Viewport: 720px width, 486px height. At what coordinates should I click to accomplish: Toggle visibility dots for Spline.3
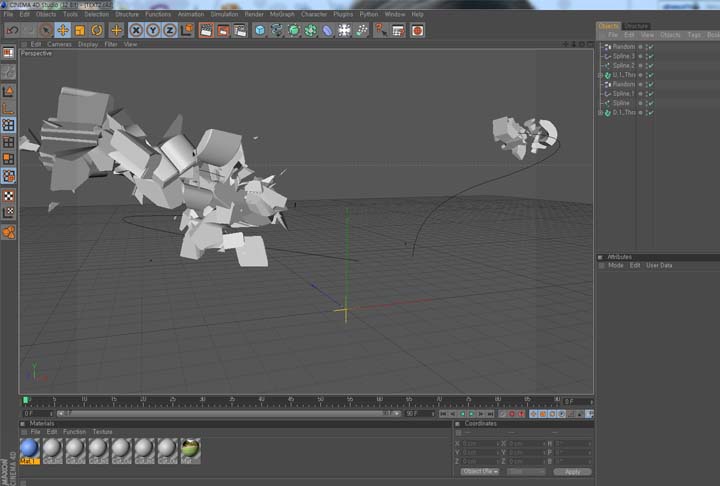(x=647, y=56)
